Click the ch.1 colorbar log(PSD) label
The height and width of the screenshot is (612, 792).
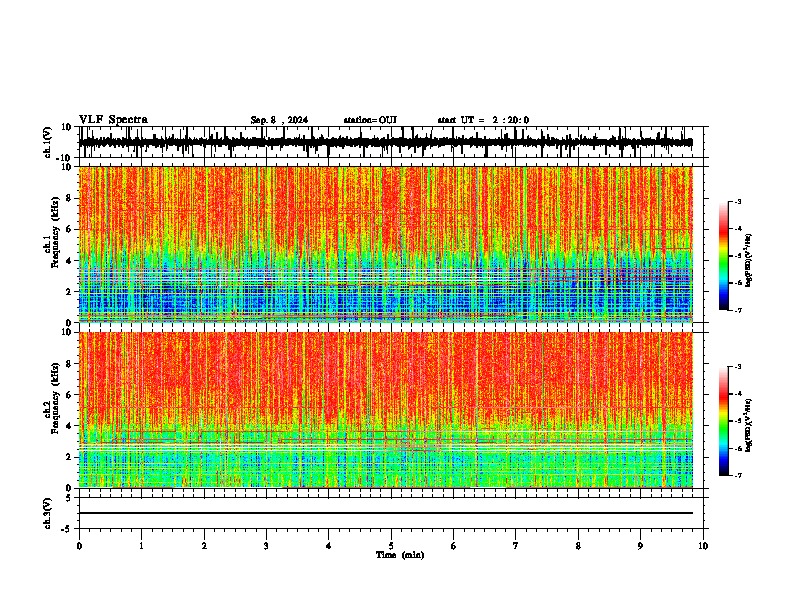point(748,260)
